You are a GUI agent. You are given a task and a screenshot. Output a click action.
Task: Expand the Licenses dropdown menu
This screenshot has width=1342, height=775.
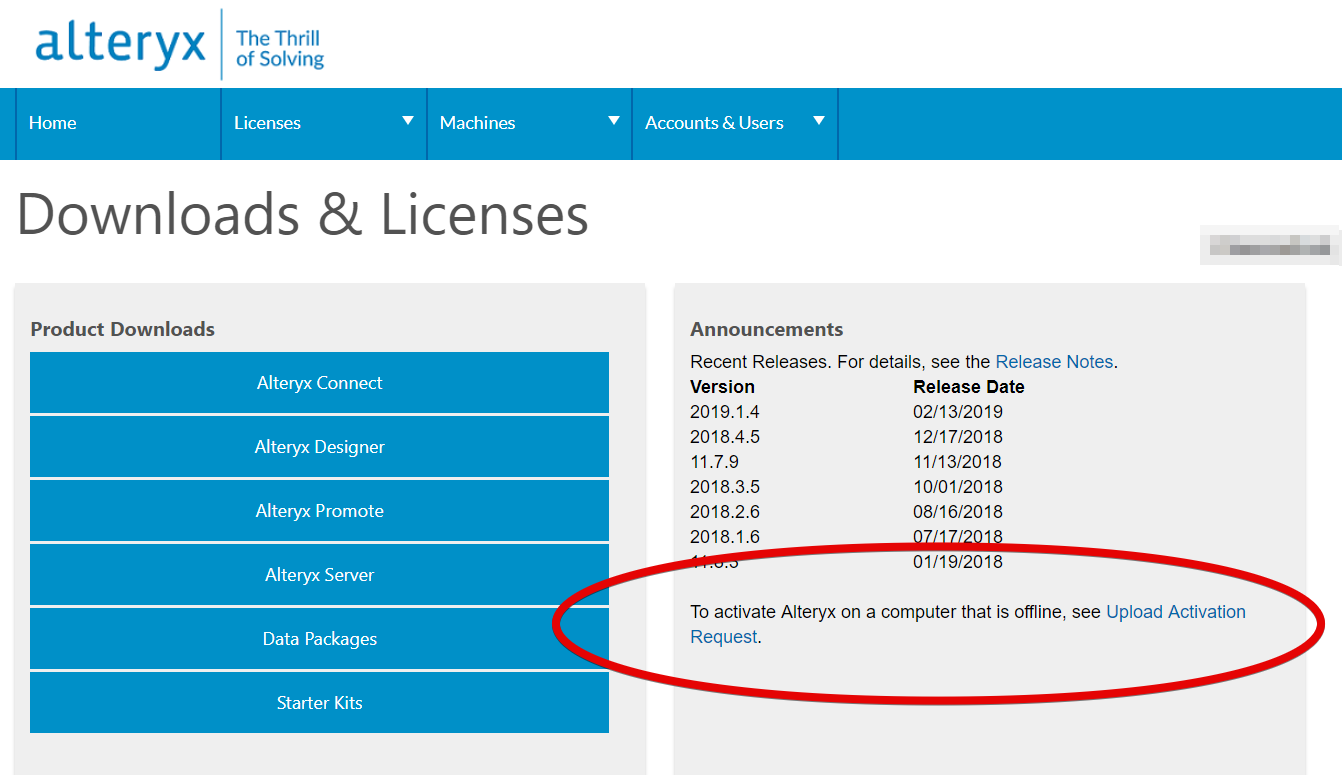(x=408, y=120)
